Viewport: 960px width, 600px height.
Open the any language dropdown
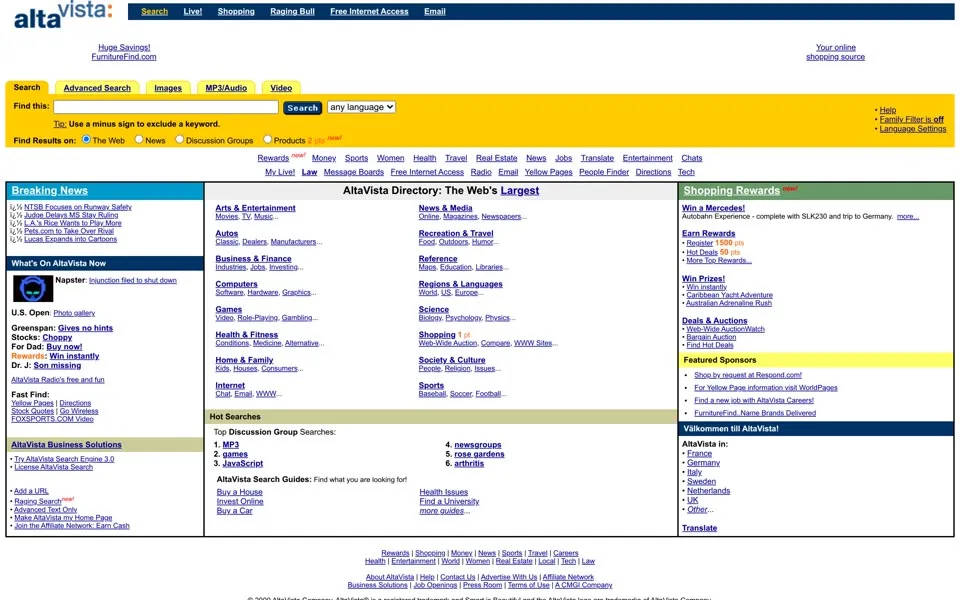[361, 107]
